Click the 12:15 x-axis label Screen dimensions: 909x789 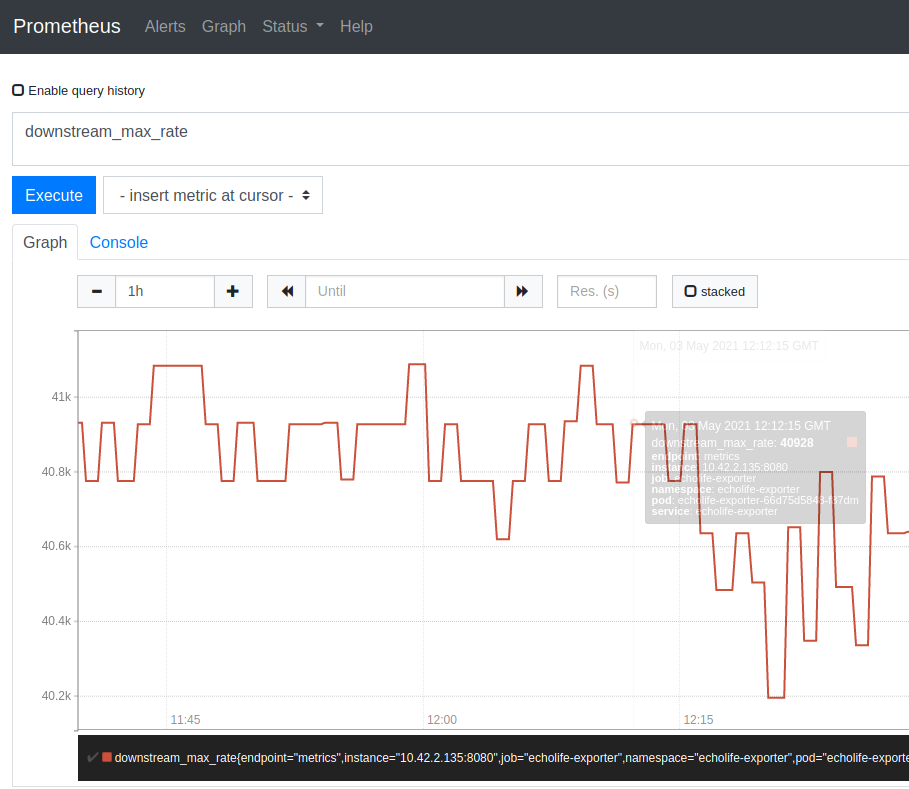[699, 719]
